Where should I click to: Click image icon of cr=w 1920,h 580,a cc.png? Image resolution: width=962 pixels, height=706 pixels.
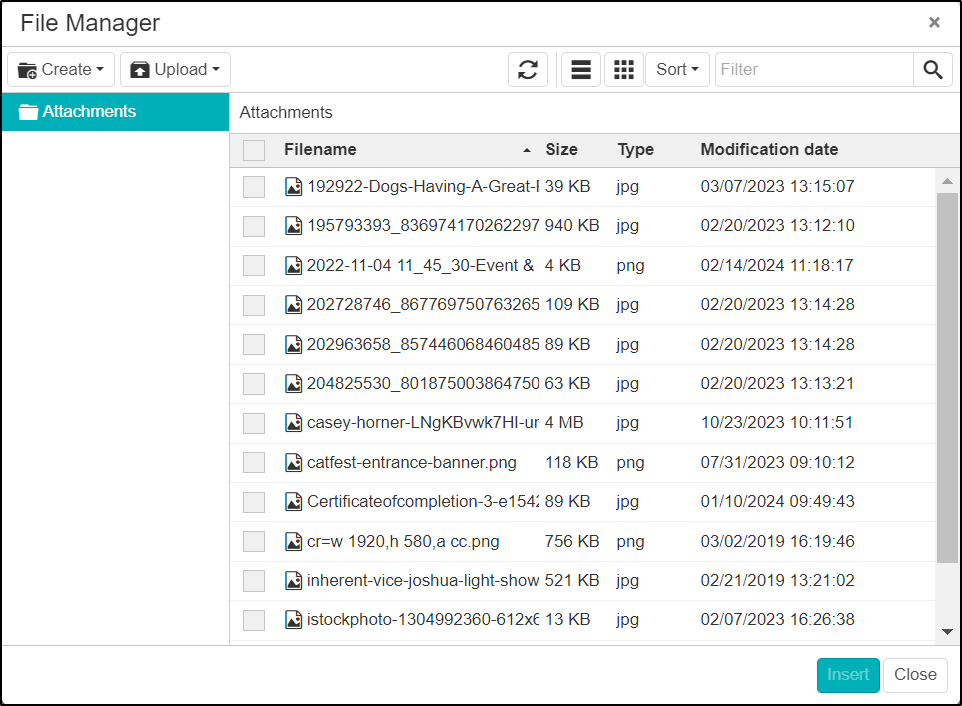tap(293, 542)
